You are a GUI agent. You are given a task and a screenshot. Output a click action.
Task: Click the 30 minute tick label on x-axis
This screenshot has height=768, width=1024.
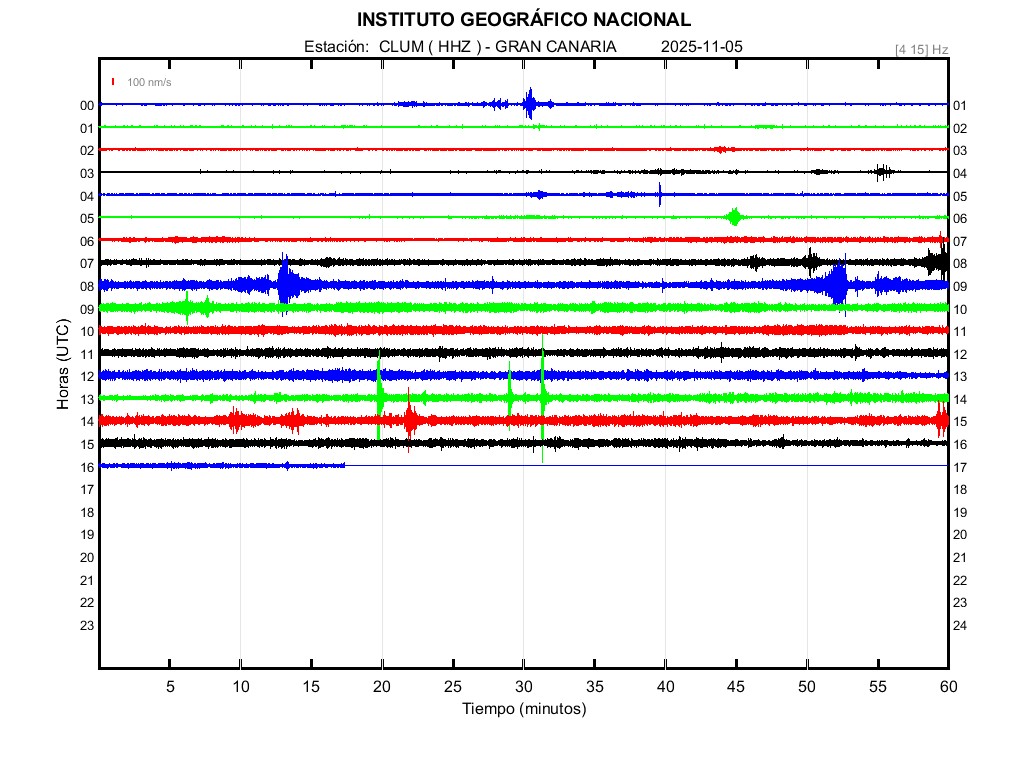tap(523, 686)
